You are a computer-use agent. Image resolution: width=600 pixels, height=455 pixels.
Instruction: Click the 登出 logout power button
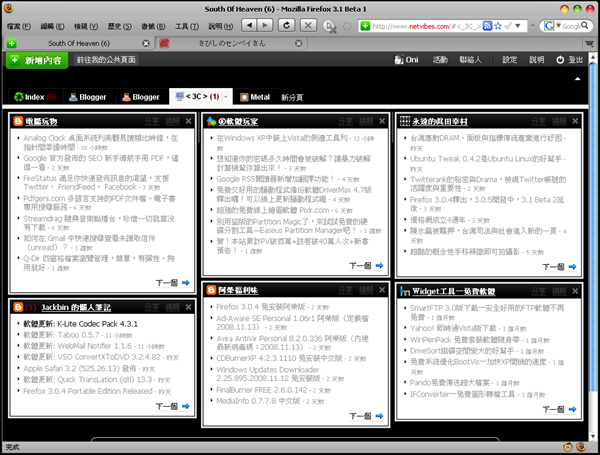tap(569, 60)
